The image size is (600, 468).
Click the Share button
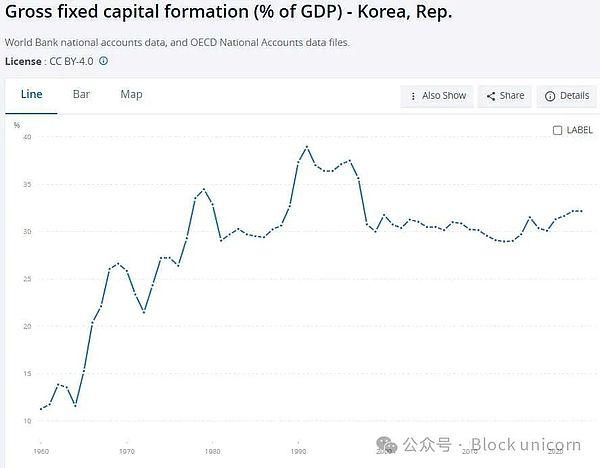click(x=505, y=96)
